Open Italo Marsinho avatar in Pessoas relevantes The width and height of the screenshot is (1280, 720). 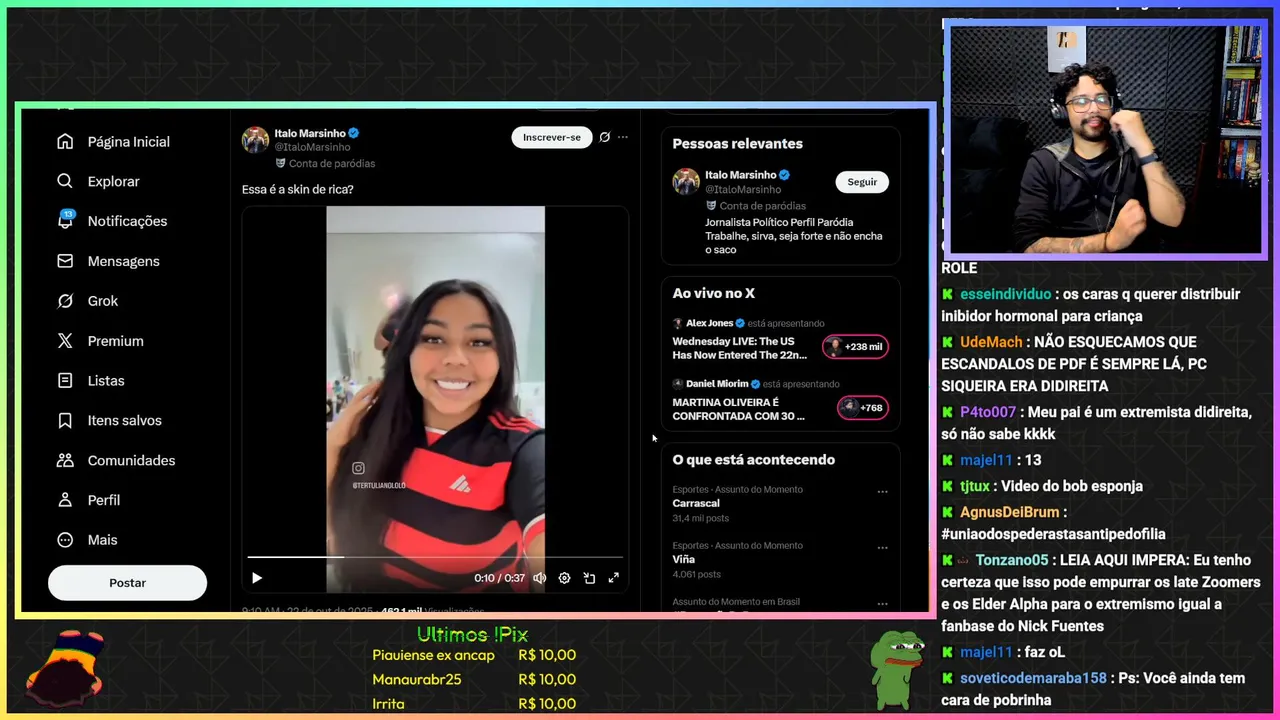tap(686, 181)
